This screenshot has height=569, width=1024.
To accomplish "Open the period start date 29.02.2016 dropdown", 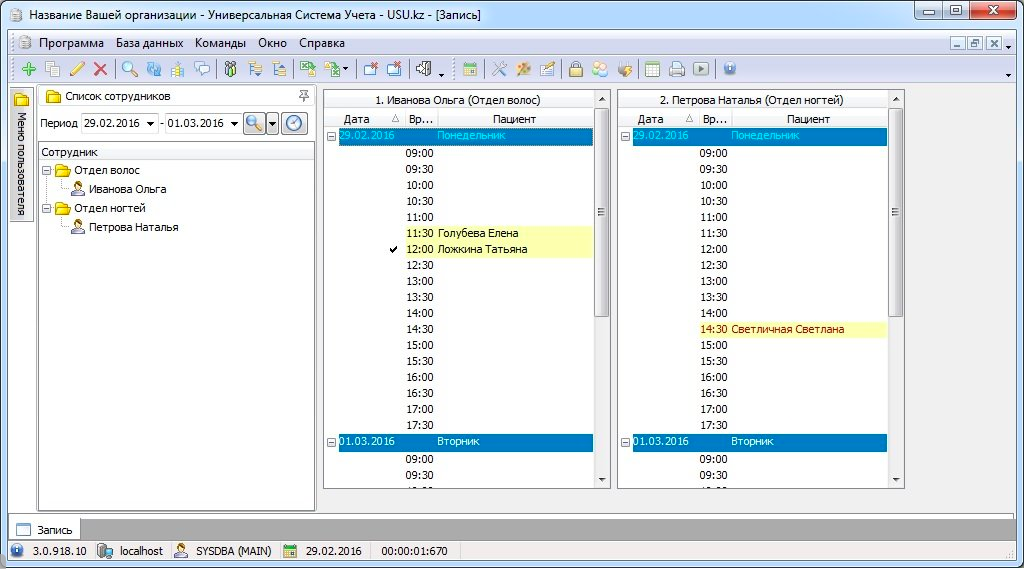I will 150,123.
